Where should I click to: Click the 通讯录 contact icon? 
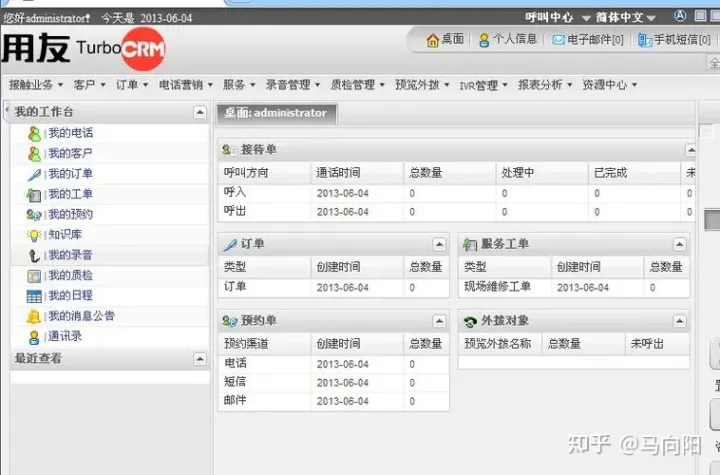(x=34, y=337)
